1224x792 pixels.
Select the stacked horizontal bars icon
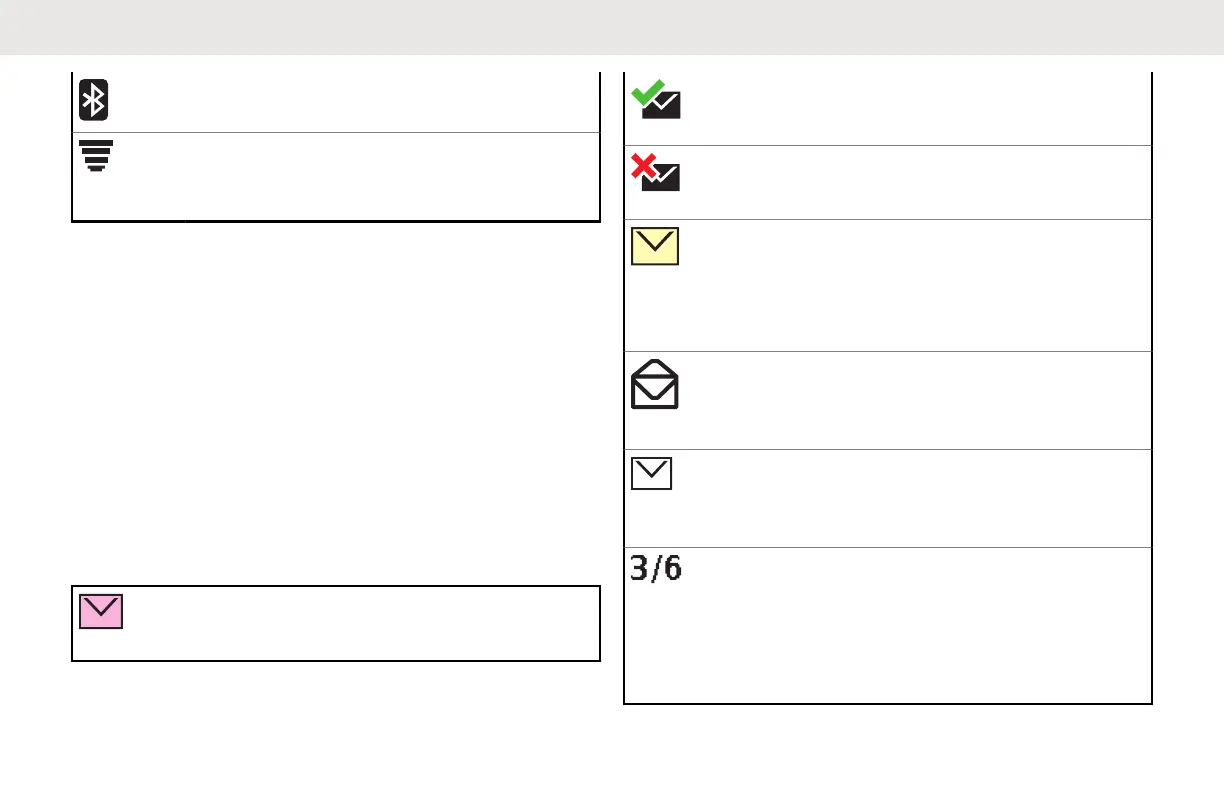[x=95, y=156]
